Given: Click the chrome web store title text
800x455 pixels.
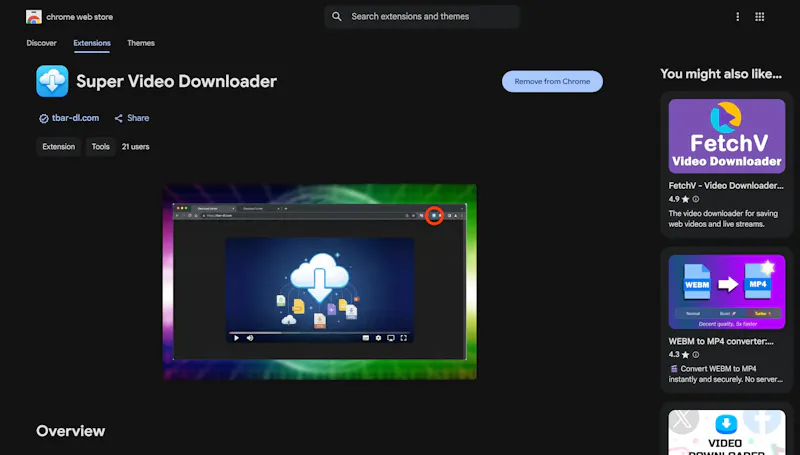Looking at the screenshot, I should tap(80, 17).
